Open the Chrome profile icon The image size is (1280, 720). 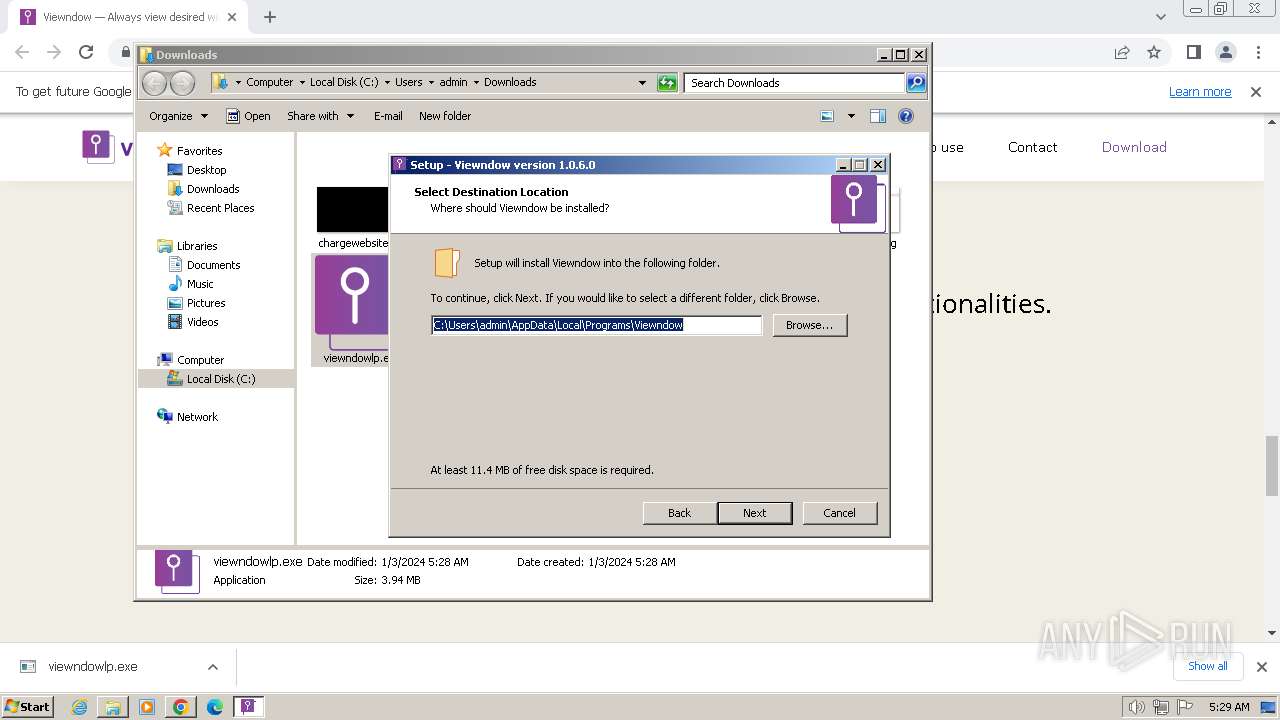1225,52
